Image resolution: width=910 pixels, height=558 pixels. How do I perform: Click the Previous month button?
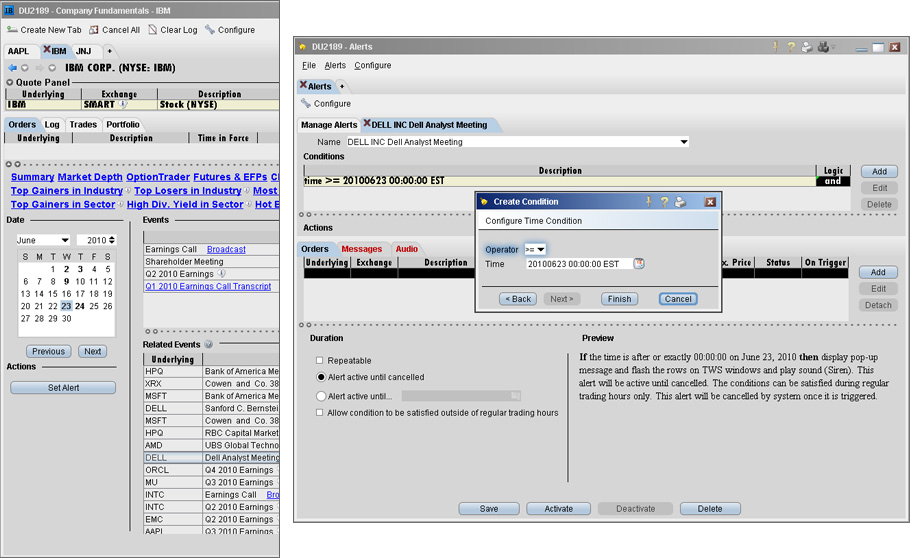pos(49,351)
